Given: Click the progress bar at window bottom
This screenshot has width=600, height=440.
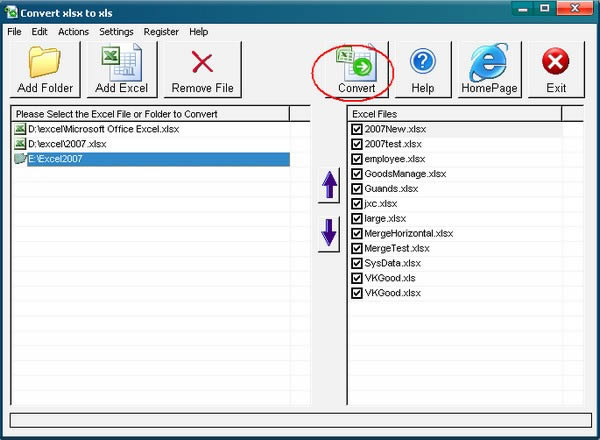Looking at the screenshot, I should coord(301,420).
